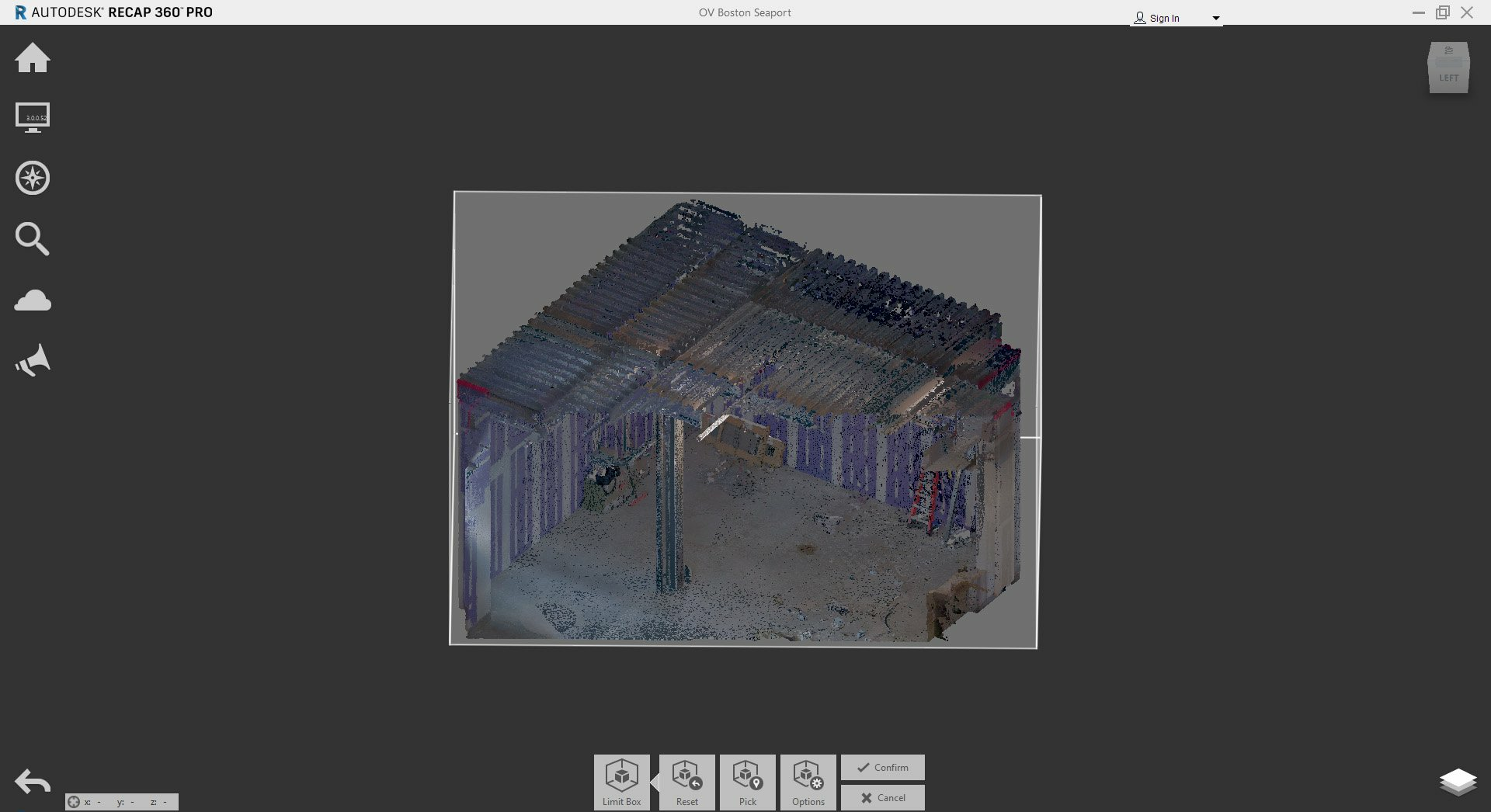This screenshot has width=1491, height=812.
Task: Click the OV Boston Seaport title
Action: pos(745,12)
